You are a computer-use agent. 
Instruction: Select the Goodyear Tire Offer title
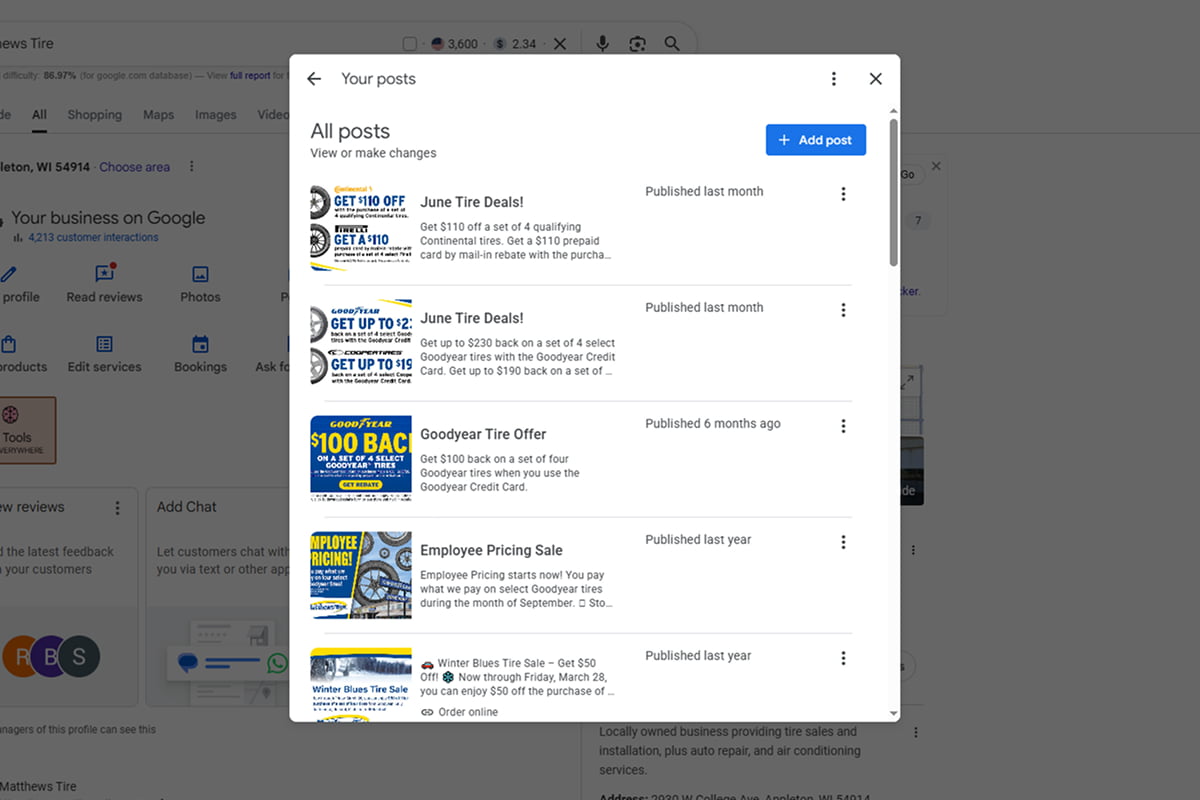click(x=483, y=434)
